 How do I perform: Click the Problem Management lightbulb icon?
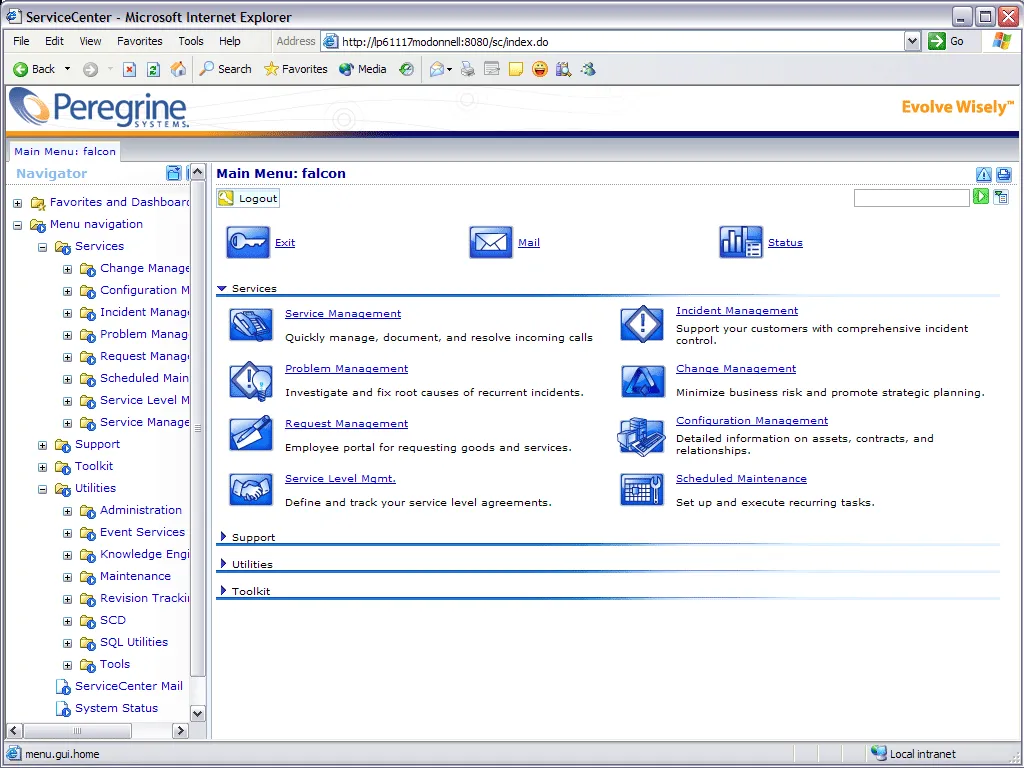[x=251, y=380]
